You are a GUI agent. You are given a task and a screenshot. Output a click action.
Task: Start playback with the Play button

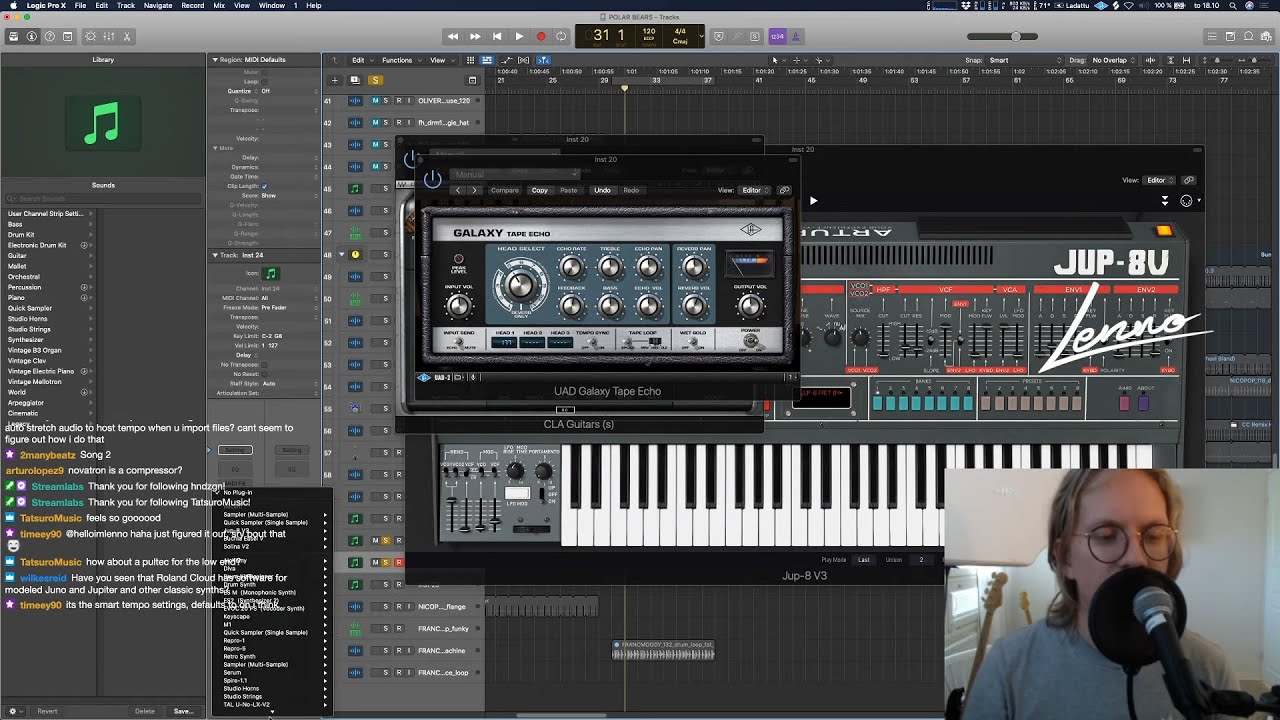click(x=519, y=36)
